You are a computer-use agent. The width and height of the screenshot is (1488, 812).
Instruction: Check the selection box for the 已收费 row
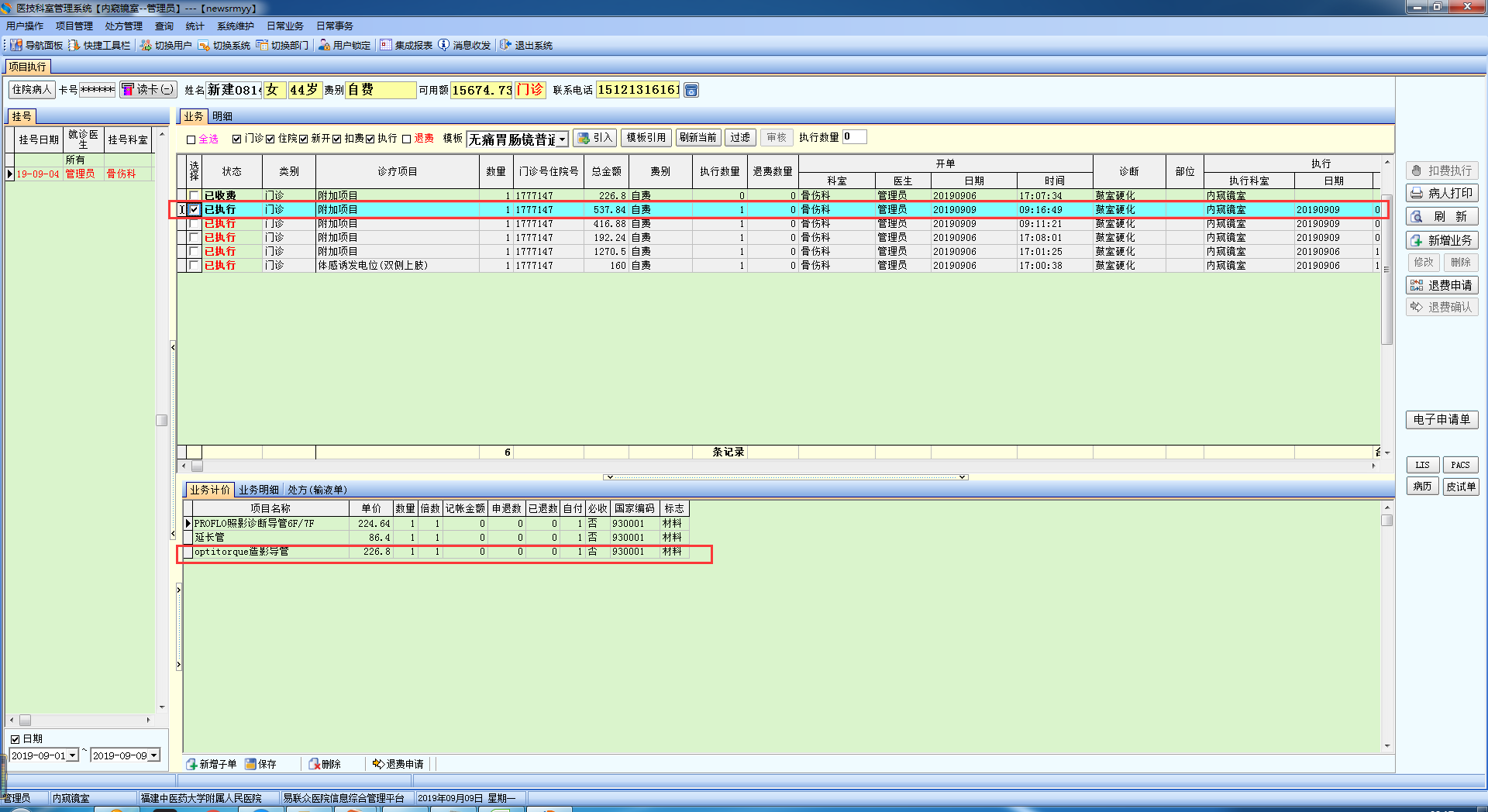[194, 195]
